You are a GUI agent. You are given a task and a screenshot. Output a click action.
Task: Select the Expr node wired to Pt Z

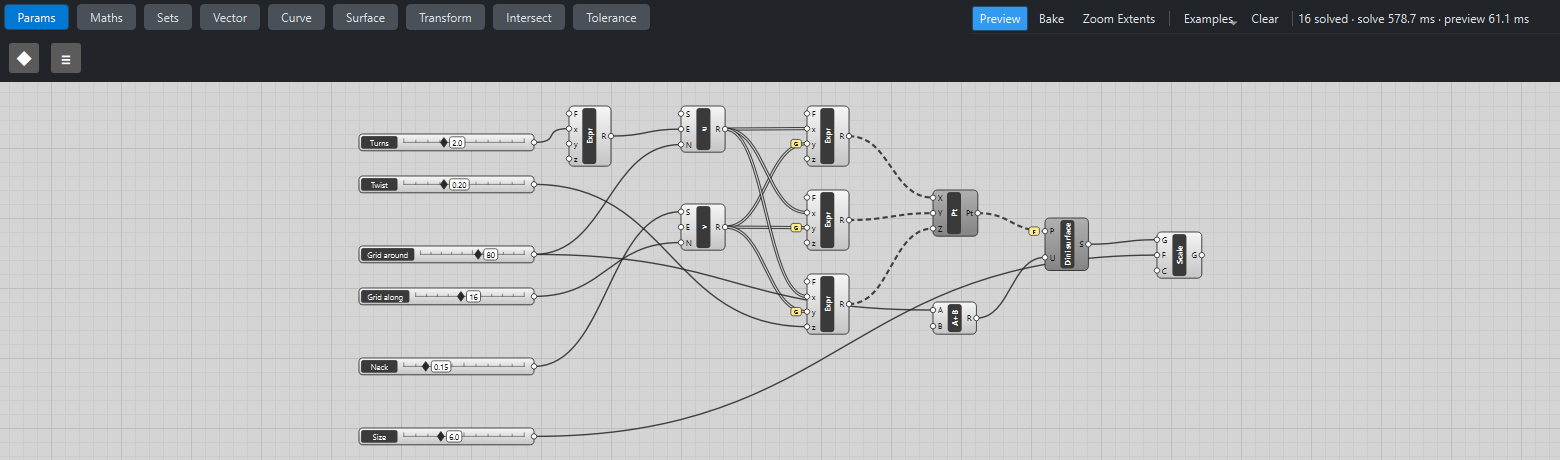coord(828,304)
